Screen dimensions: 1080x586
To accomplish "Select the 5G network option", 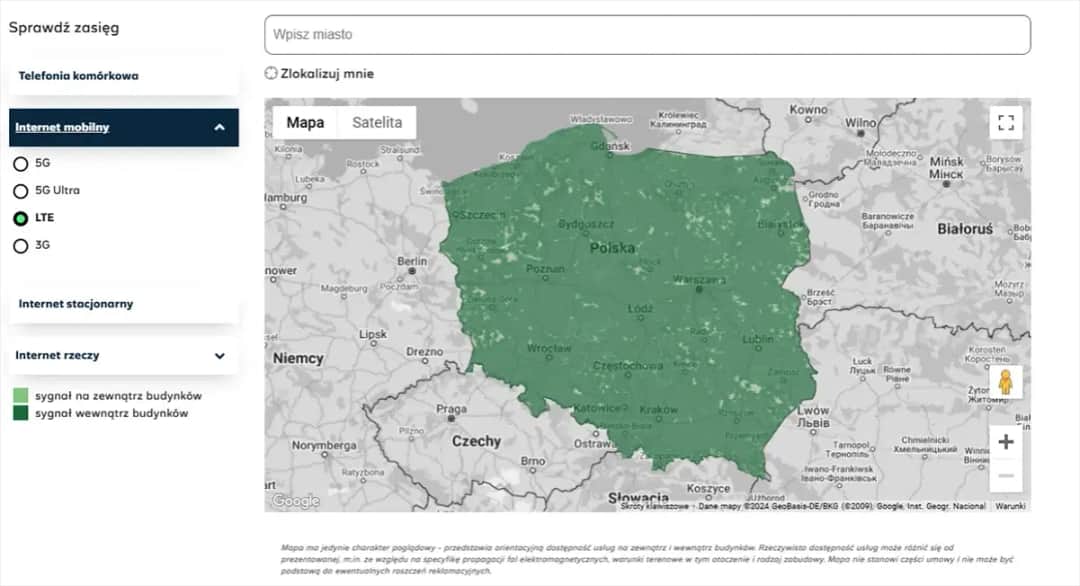I will tap(20, 163).
